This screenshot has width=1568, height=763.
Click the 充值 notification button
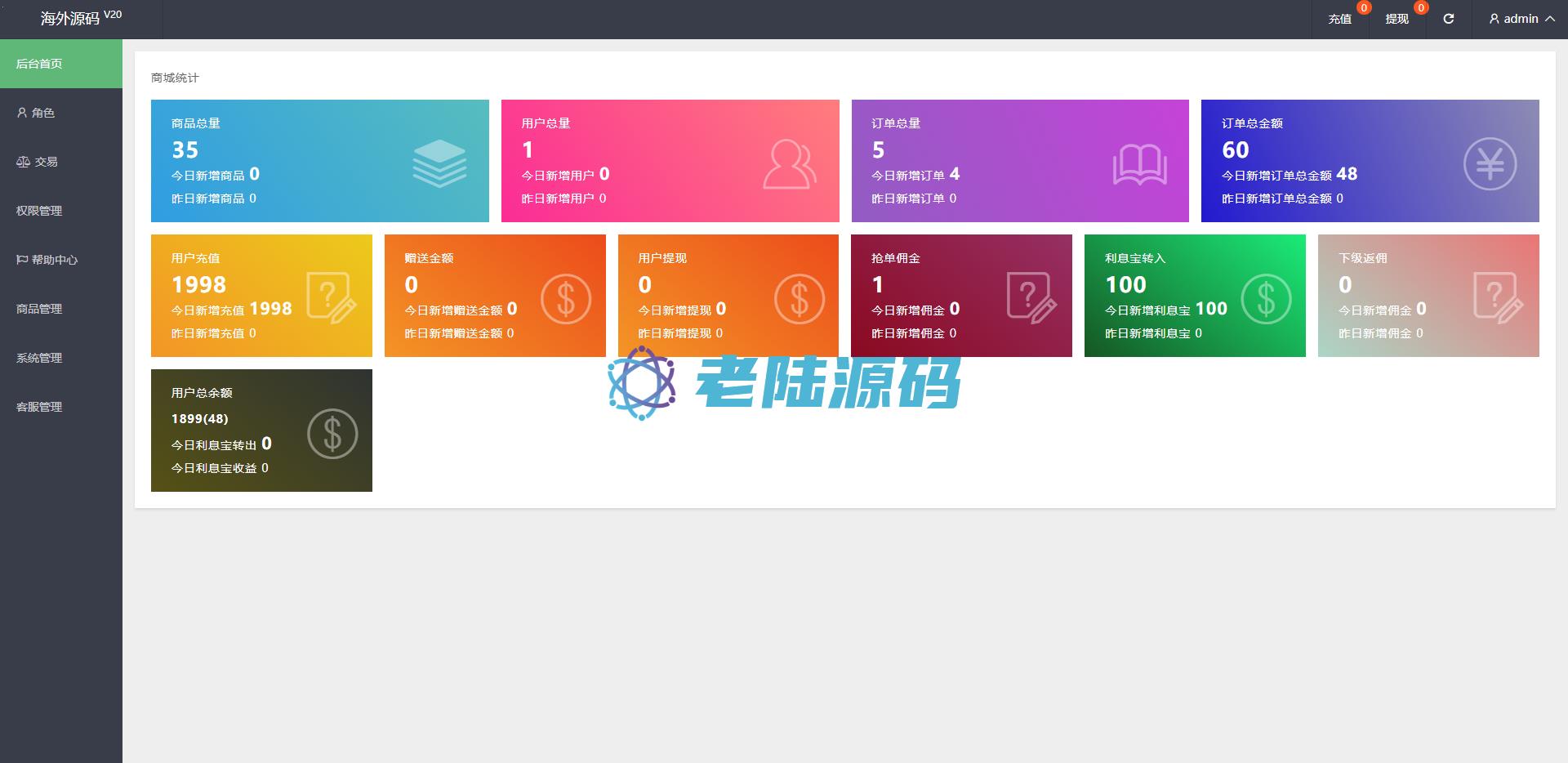[1339, 19]
